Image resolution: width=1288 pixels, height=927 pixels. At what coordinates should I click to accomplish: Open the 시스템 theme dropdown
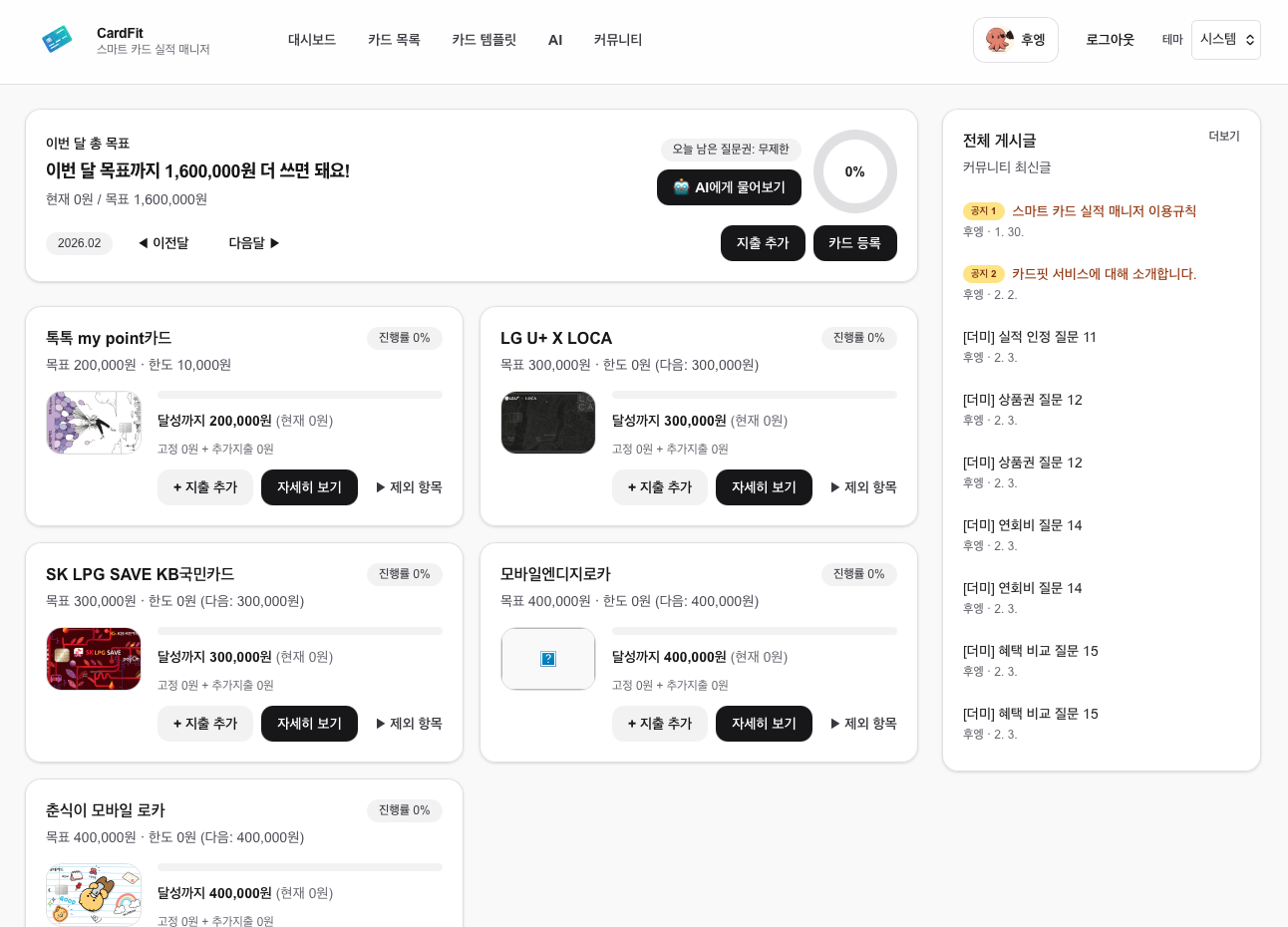coord(1225,40)
